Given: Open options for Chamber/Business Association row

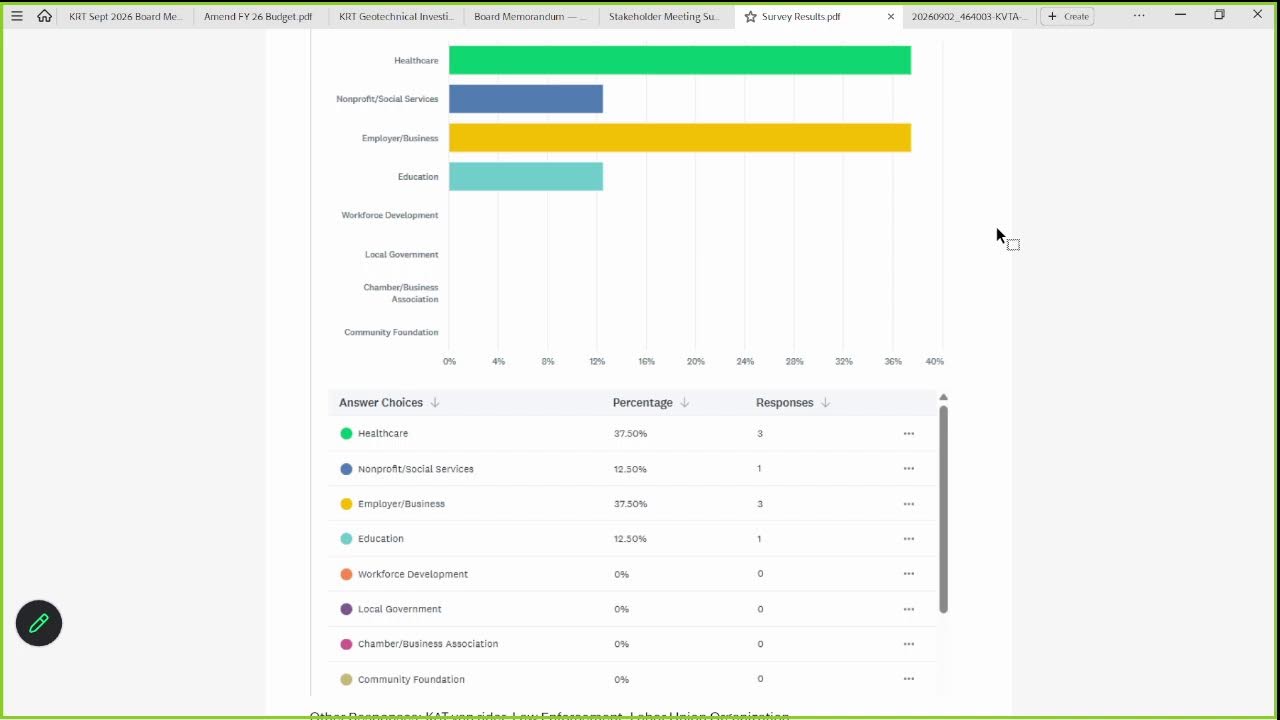Looking at the screenshot, I should [909, 644].
